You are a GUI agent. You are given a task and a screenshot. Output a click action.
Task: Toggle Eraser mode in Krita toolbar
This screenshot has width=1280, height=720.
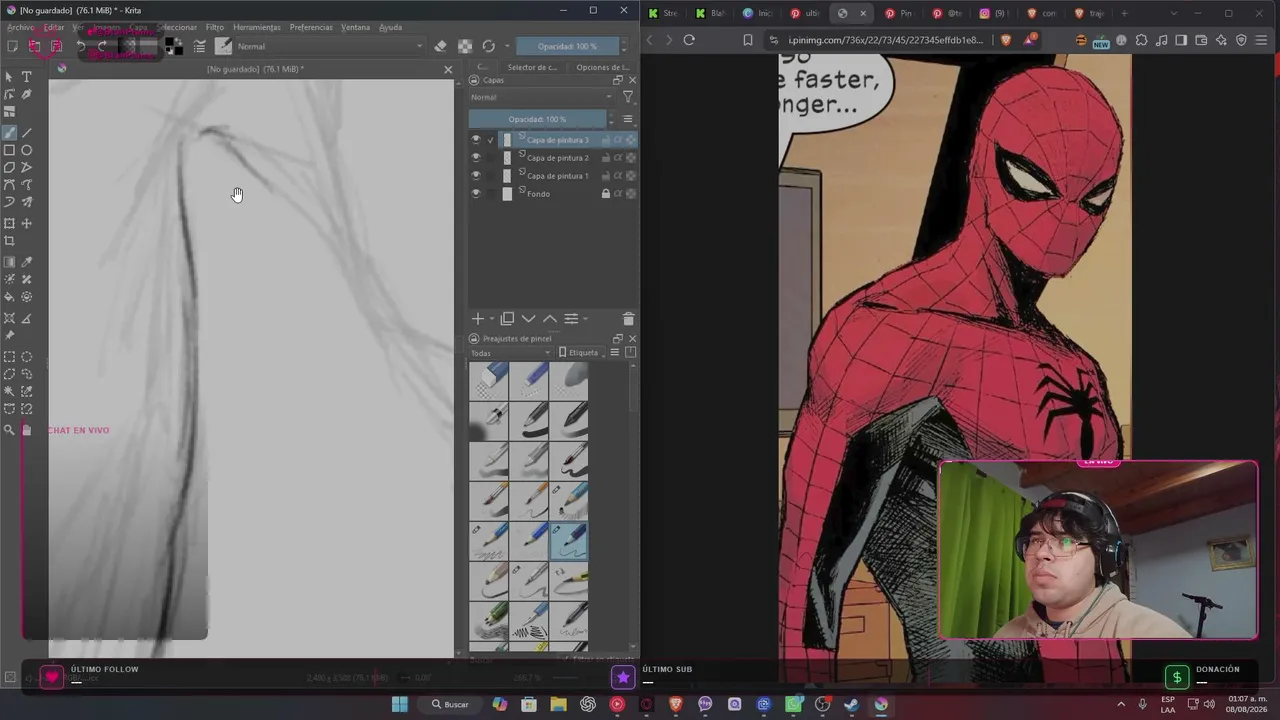click(440, 46)
